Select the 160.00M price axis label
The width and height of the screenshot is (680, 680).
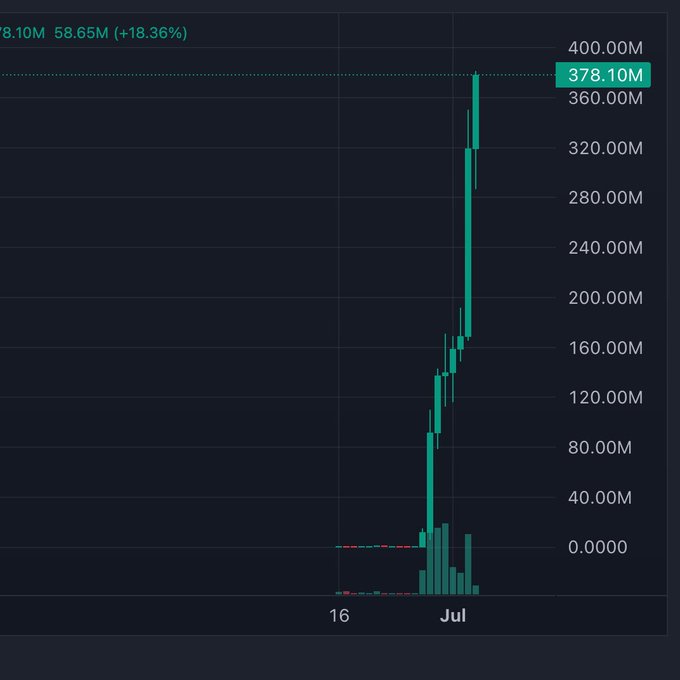click(x=605, y=348)
